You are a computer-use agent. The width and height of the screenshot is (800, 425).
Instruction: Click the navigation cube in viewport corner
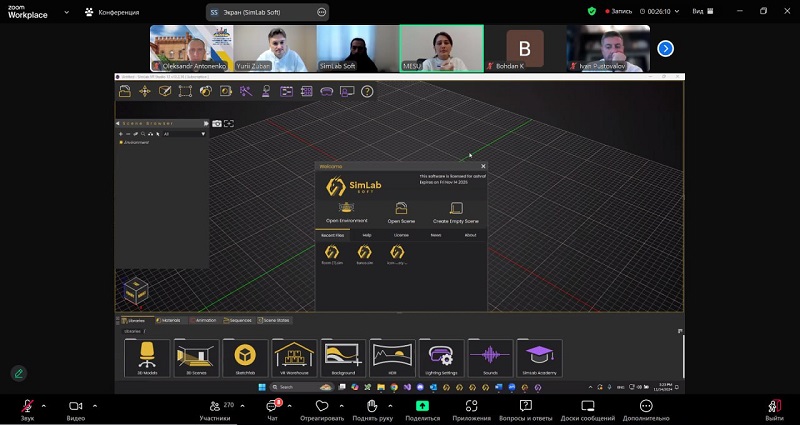click(x=136, y=291)
